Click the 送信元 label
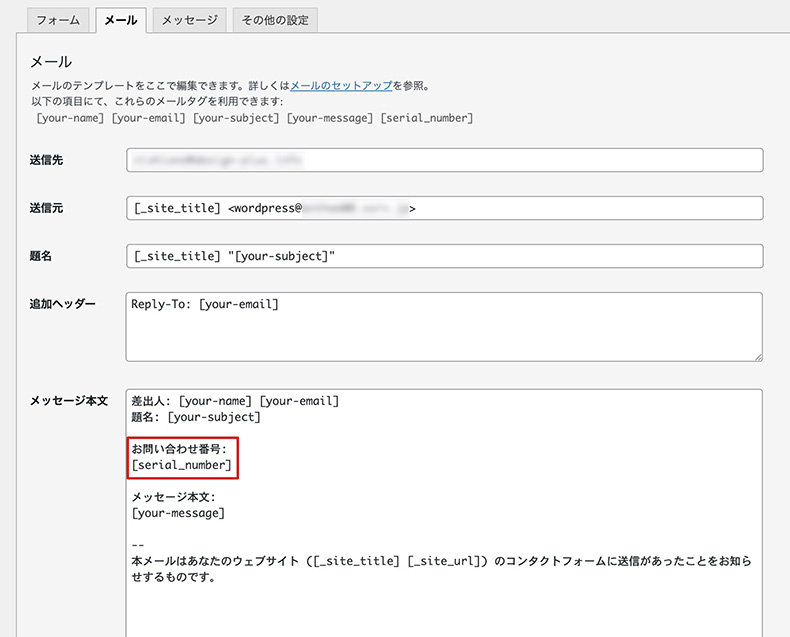Screen dimensions: 790x637 (46, 208)
